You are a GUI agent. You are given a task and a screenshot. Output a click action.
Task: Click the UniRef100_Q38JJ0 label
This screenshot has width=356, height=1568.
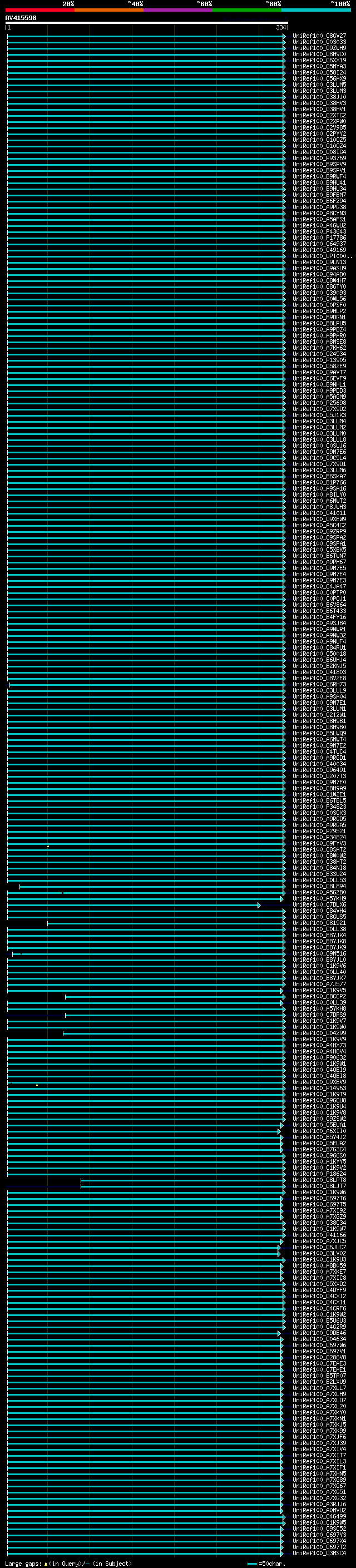coord(319,97)
